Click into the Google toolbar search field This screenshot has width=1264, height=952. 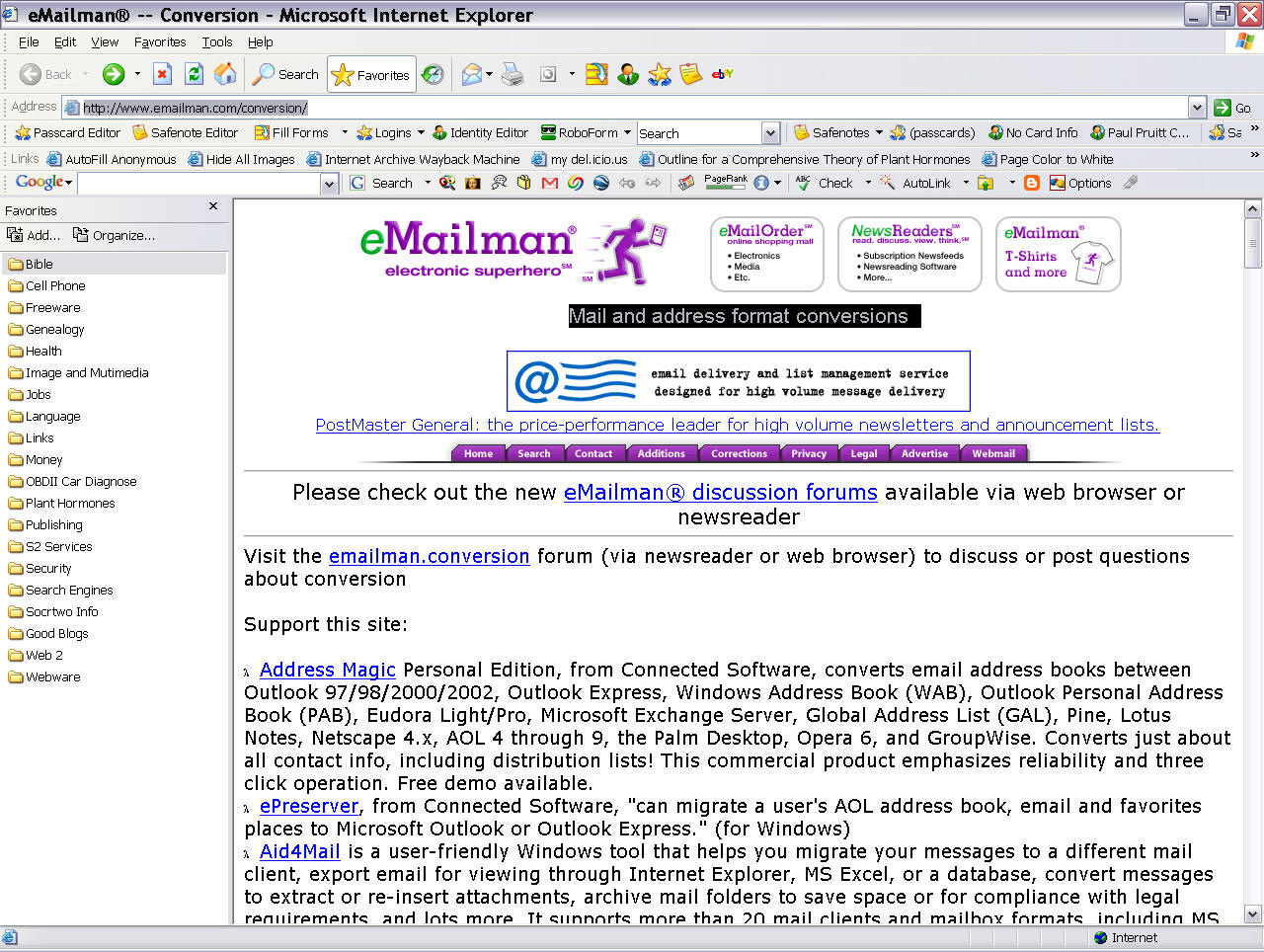coord(199,184)
